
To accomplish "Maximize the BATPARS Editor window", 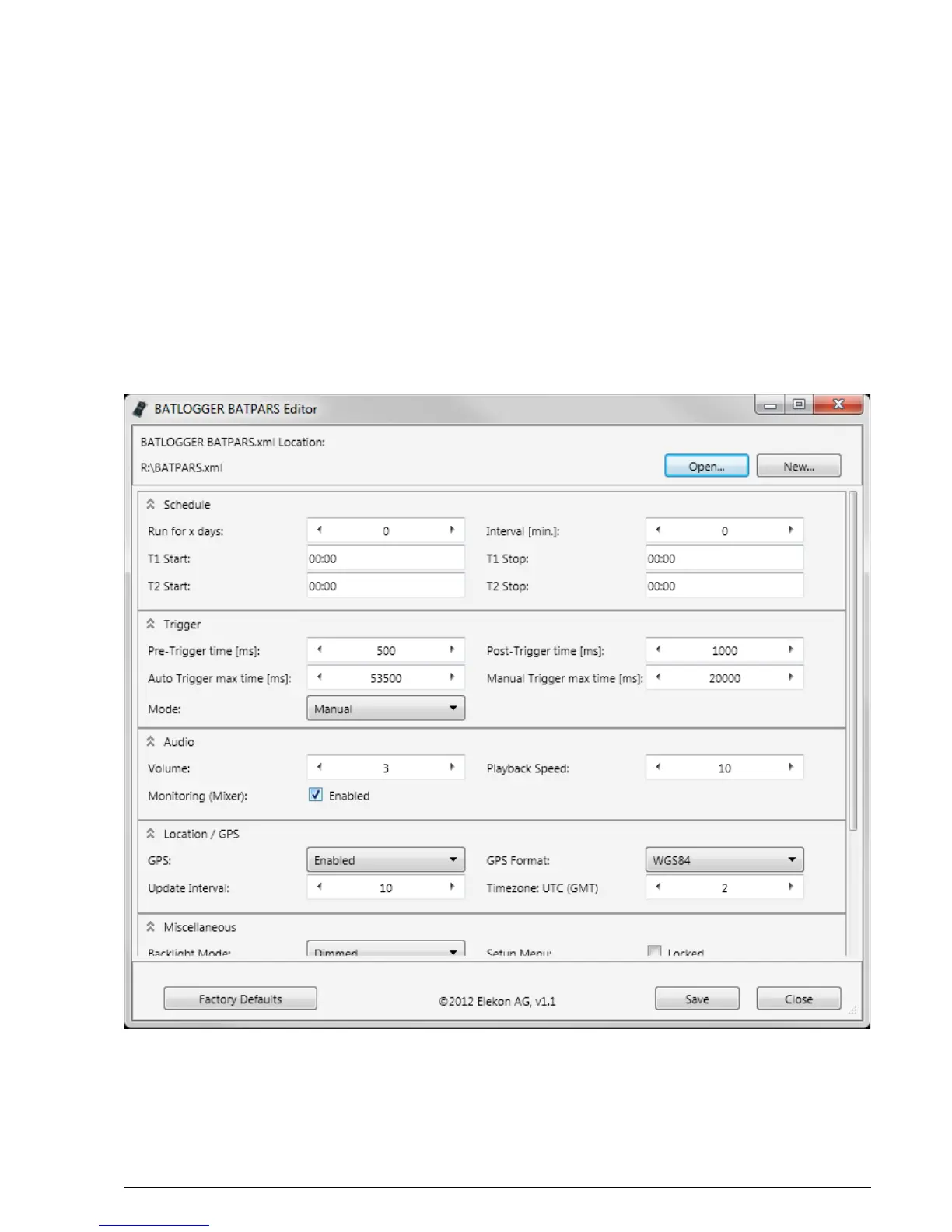I will coord(799,405).
